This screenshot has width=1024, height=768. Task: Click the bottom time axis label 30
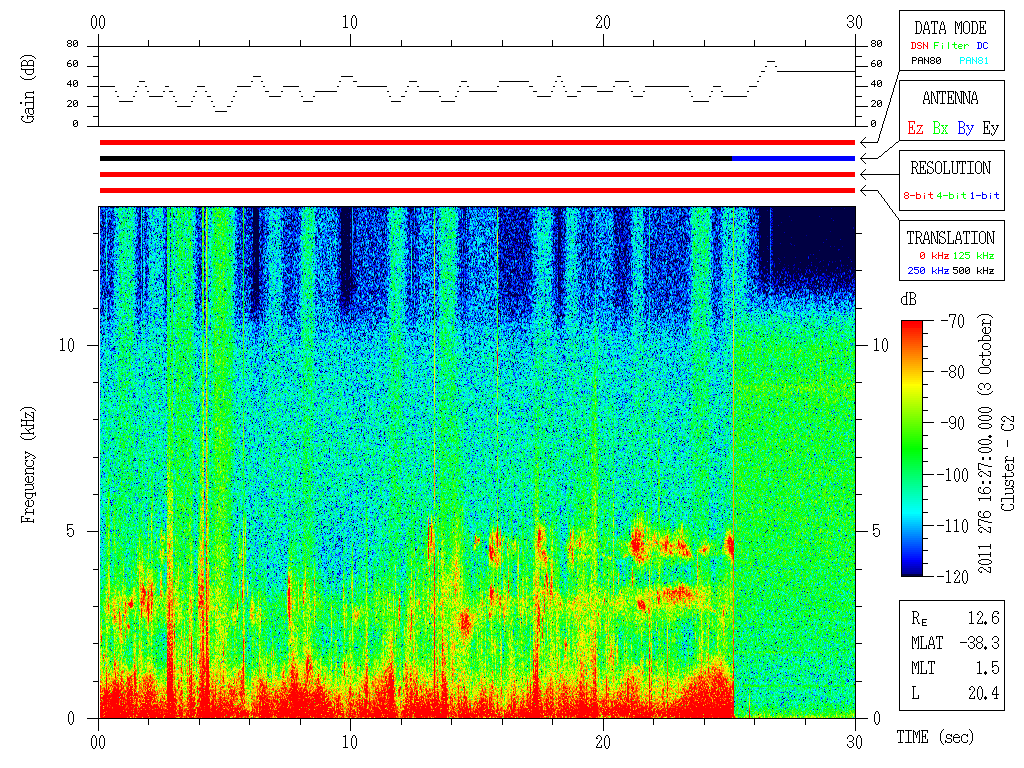click(854, 743)
